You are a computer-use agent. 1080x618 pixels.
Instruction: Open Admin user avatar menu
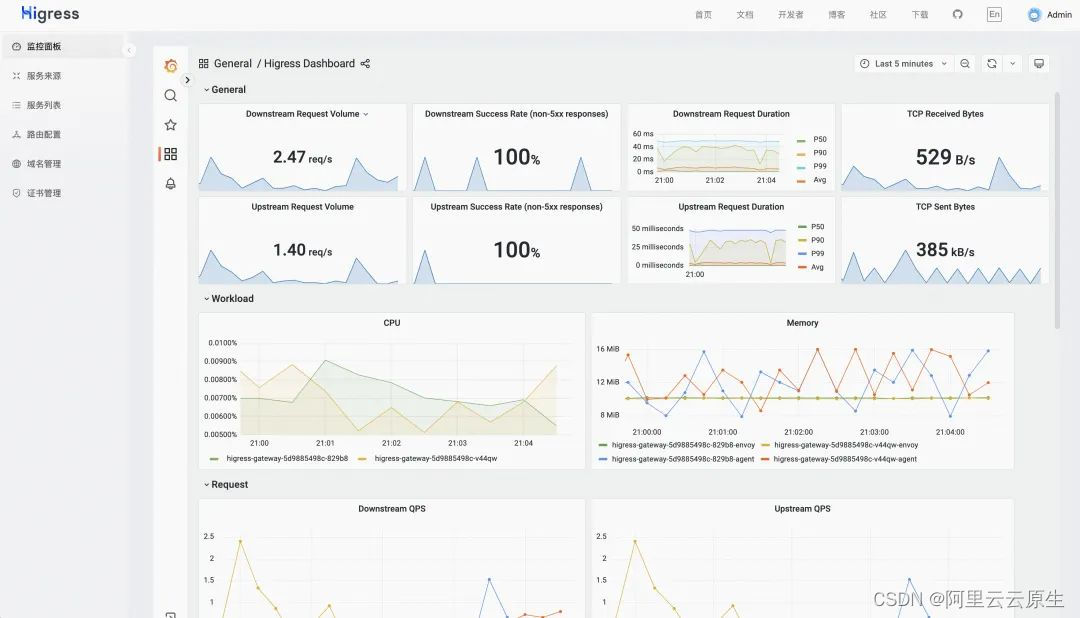[1049, 14]
